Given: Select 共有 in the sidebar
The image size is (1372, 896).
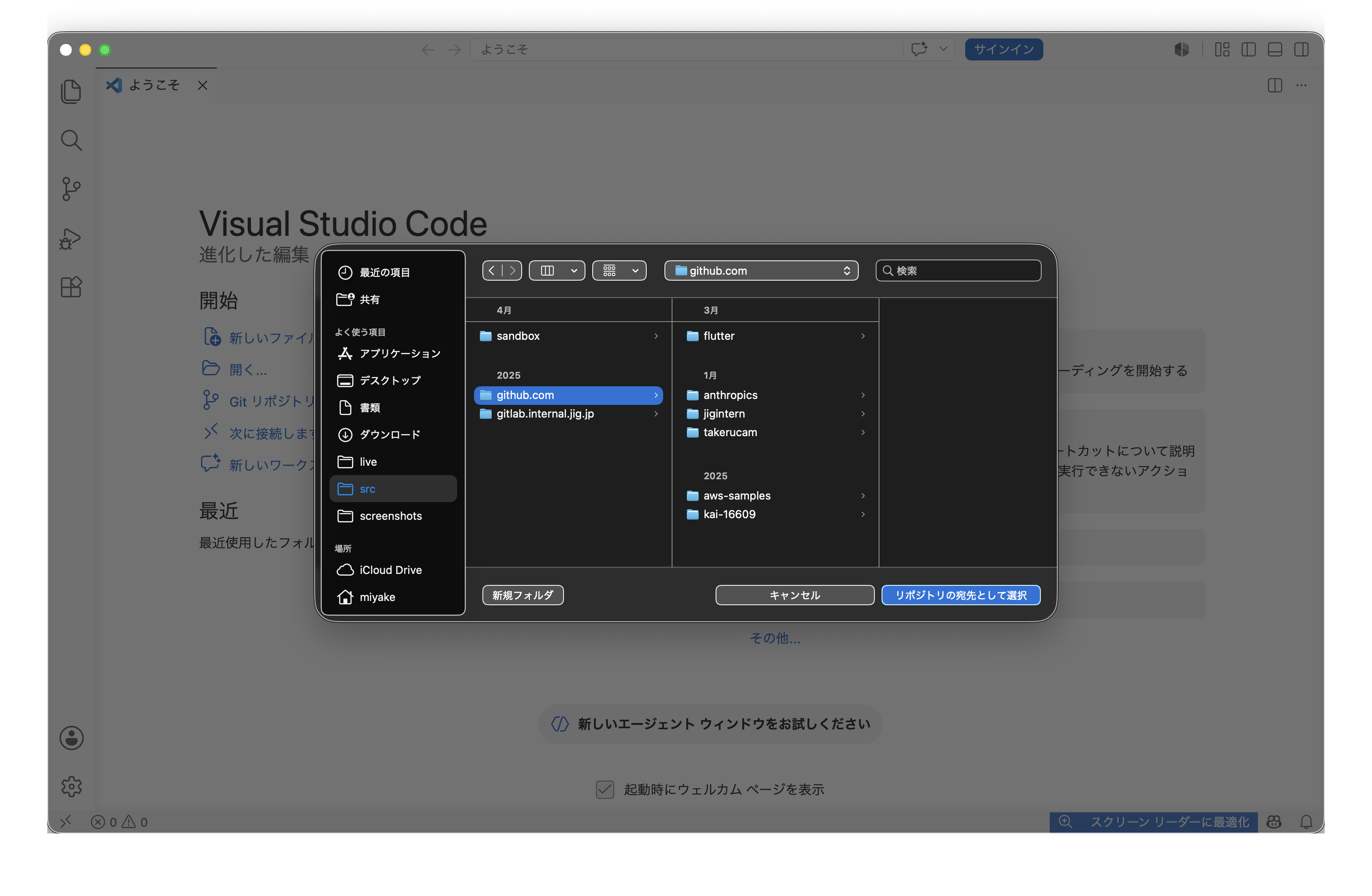Looking at the screenshot, I should pyautogui.click(x=393, y=299).
